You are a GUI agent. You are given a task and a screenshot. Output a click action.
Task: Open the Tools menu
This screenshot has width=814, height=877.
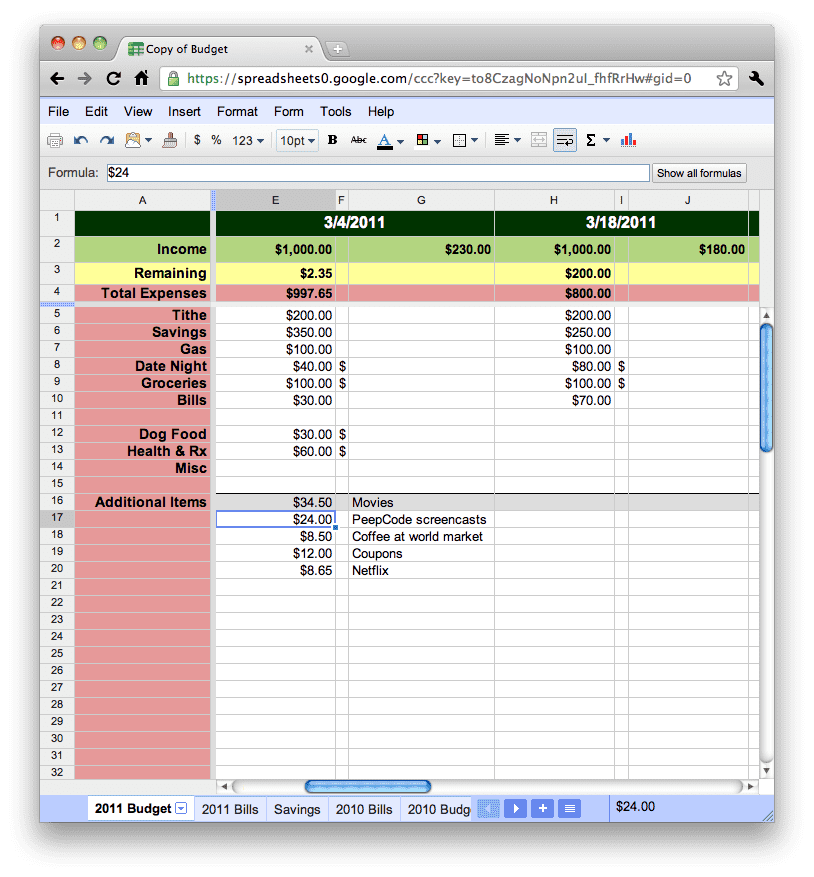click(336, 111)
